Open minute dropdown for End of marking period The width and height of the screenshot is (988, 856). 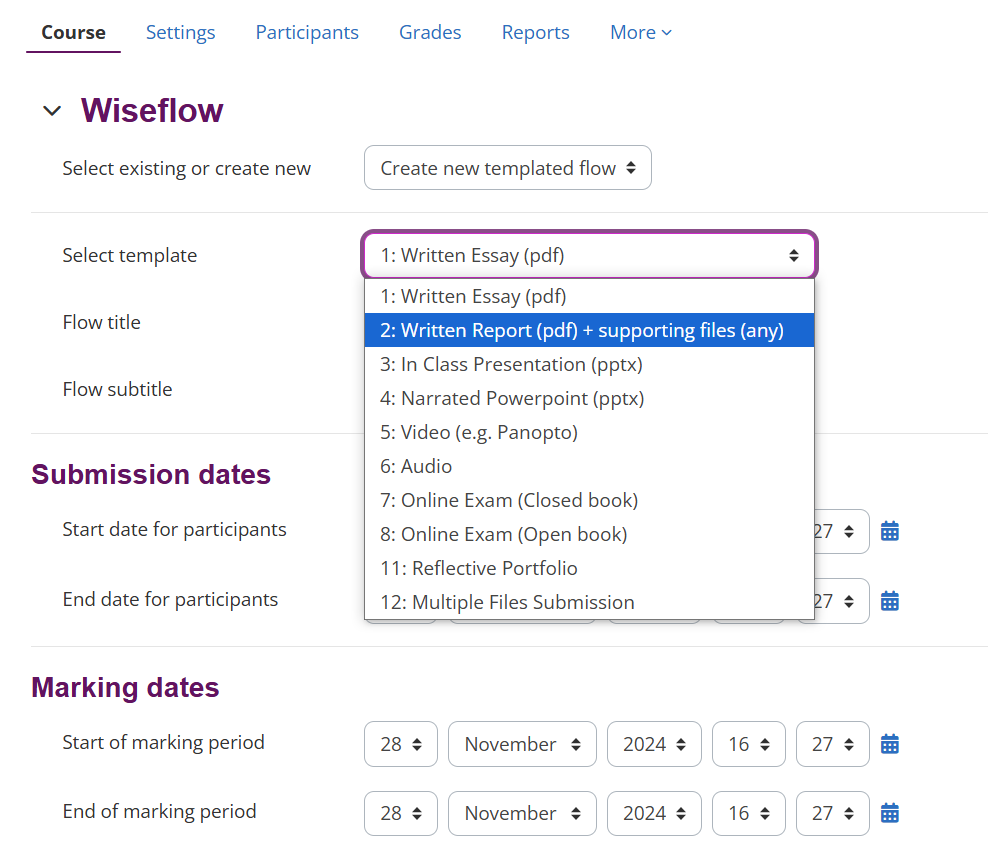click(x=832, y=813)
